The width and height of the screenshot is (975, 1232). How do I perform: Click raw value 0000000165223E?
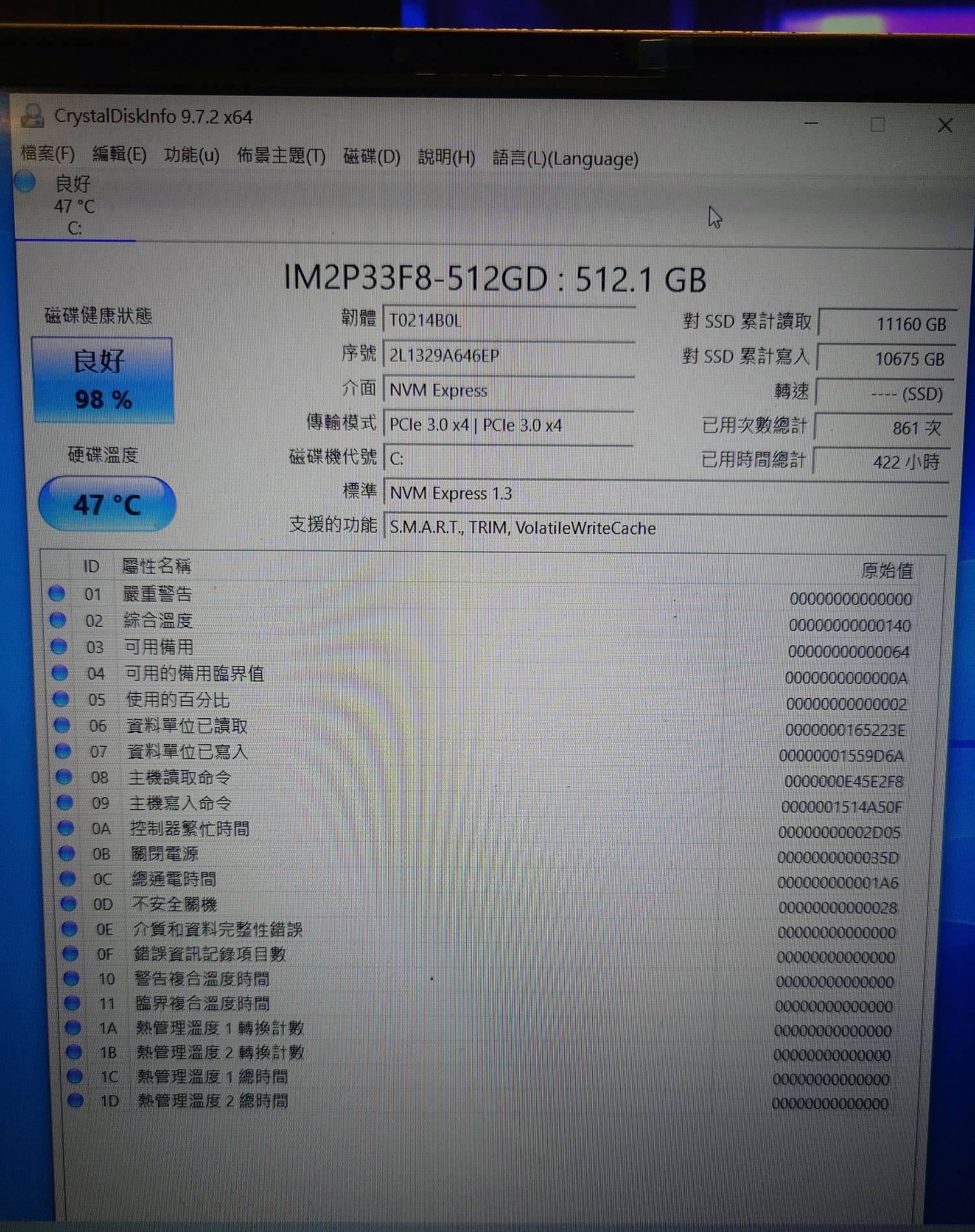(x=845, y=730)
